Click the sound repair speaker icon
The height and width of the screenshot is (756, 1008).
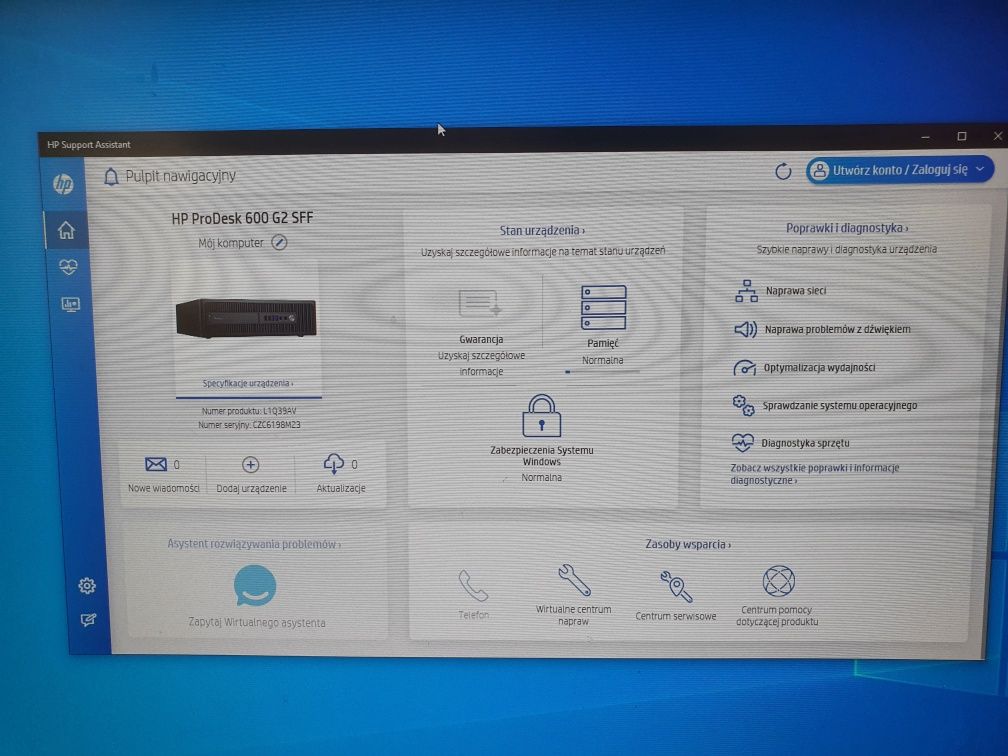(x=745, y=329)
